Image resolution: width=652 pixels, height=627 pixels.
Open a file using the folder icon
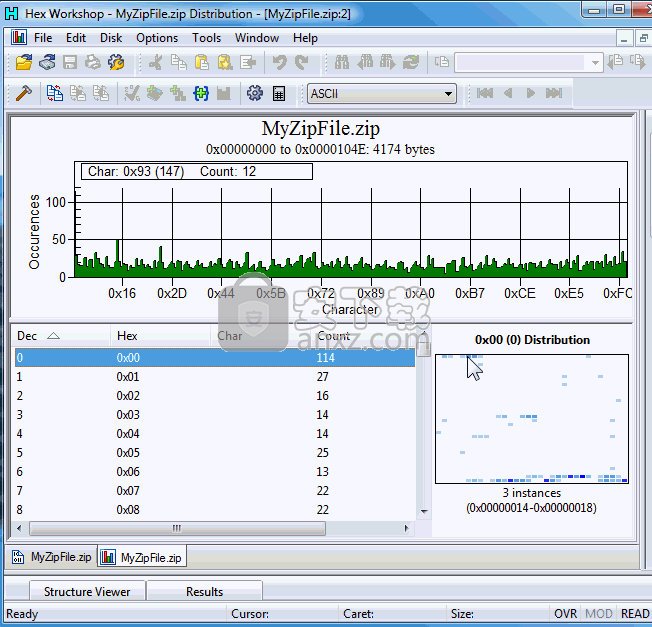tap(24, 62)
